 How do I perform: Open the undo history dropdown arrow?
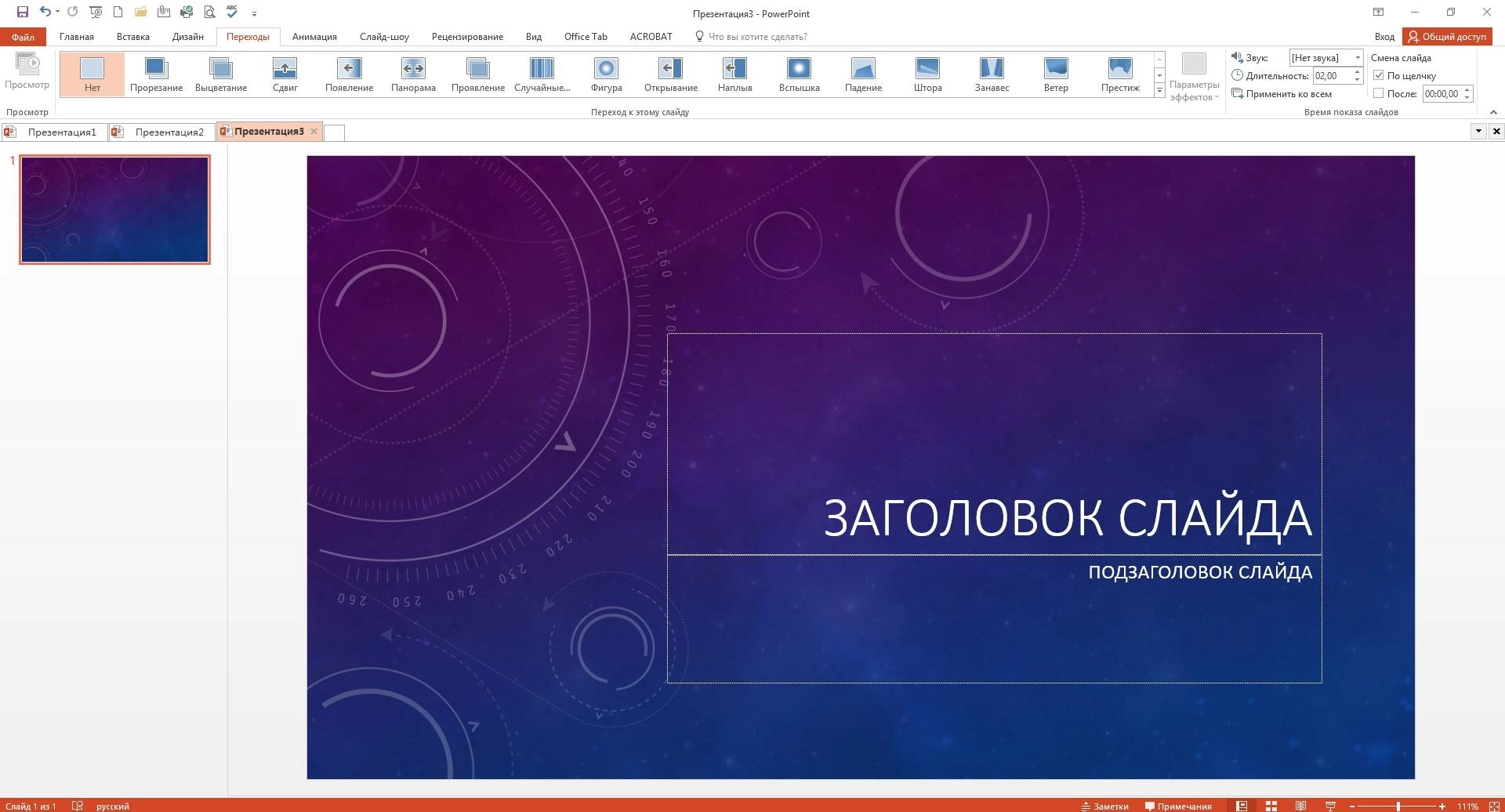(x=57, y=13)
